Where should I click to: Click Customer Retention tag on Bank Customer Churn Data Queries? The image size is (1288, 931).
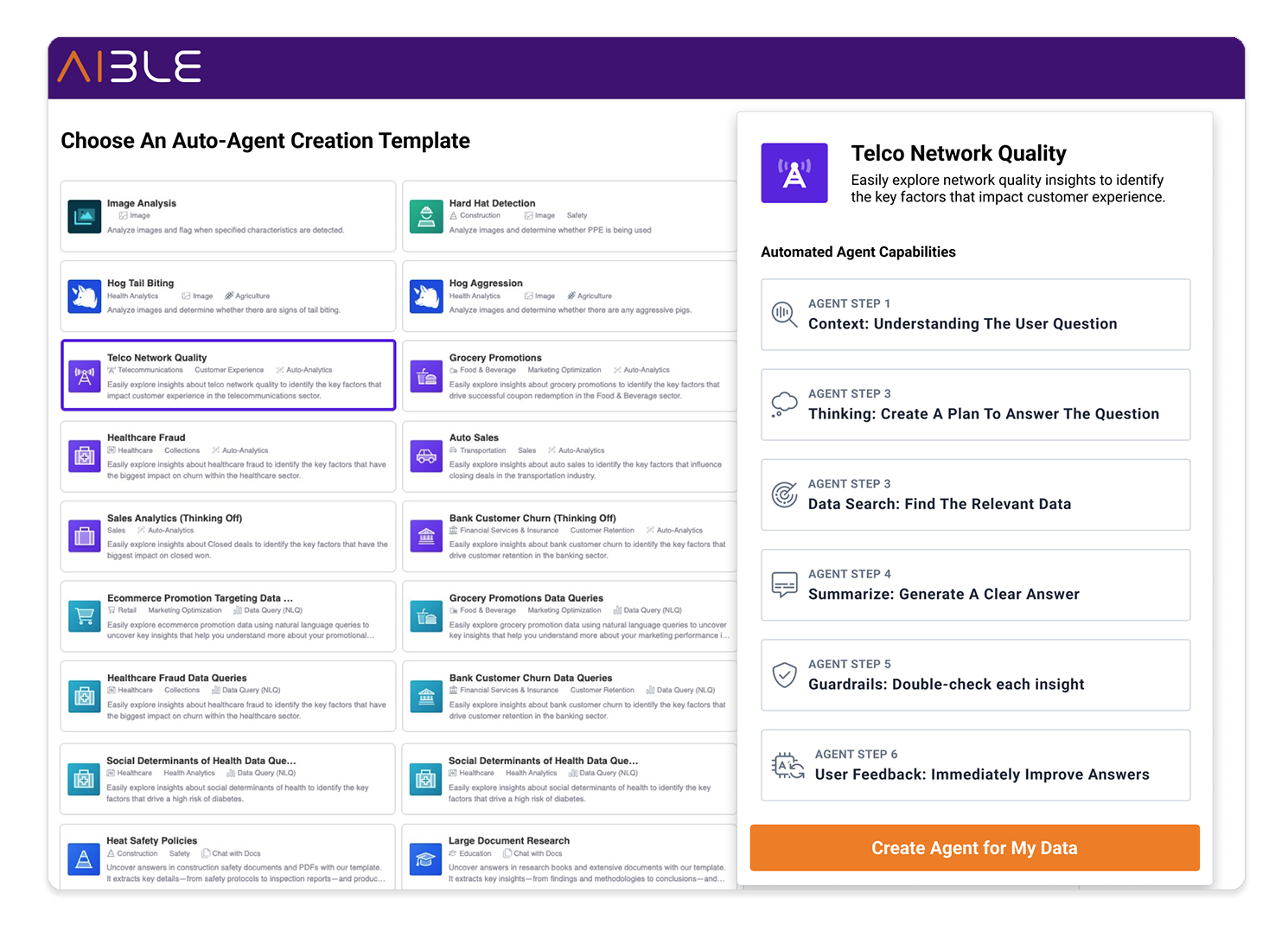pos(603,690)
